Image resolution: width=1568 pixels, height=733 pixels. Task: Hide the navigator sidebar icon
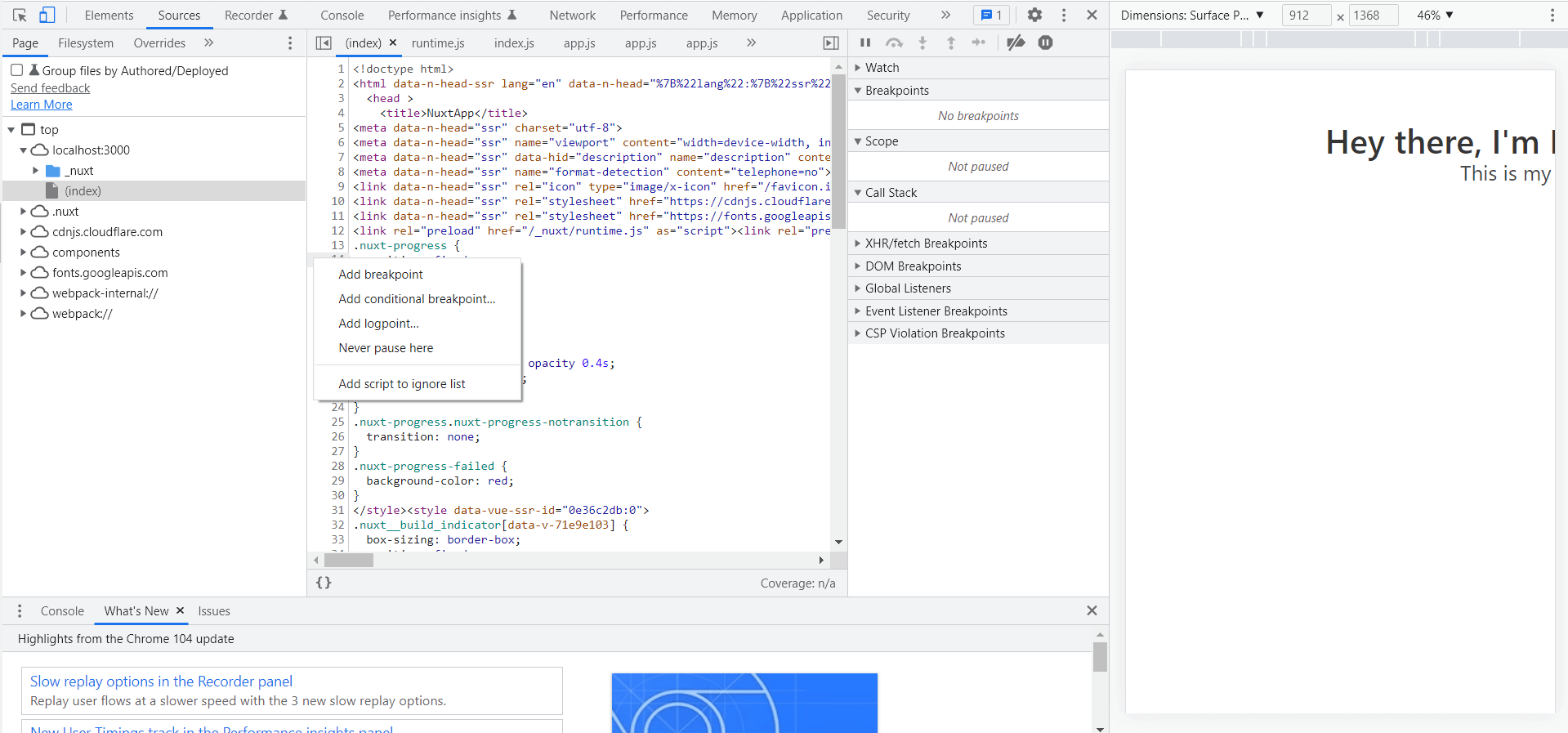tap(324, 42)
